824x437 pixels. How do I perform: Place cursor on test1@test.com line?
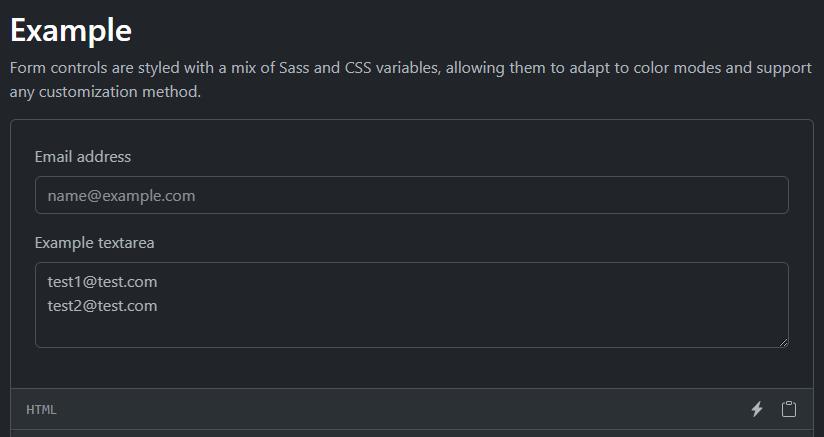point(102,282)
